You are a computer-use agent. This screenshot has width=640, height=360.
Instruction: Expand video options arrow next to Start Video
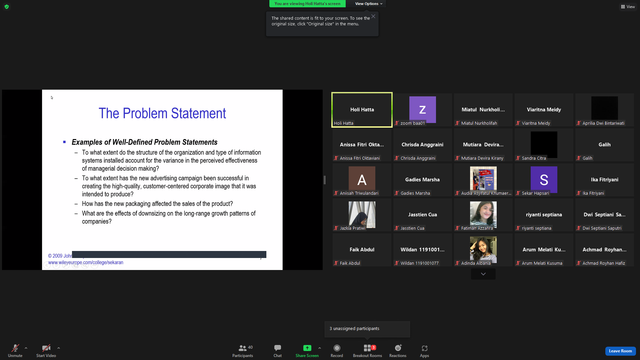pos(58,348)
